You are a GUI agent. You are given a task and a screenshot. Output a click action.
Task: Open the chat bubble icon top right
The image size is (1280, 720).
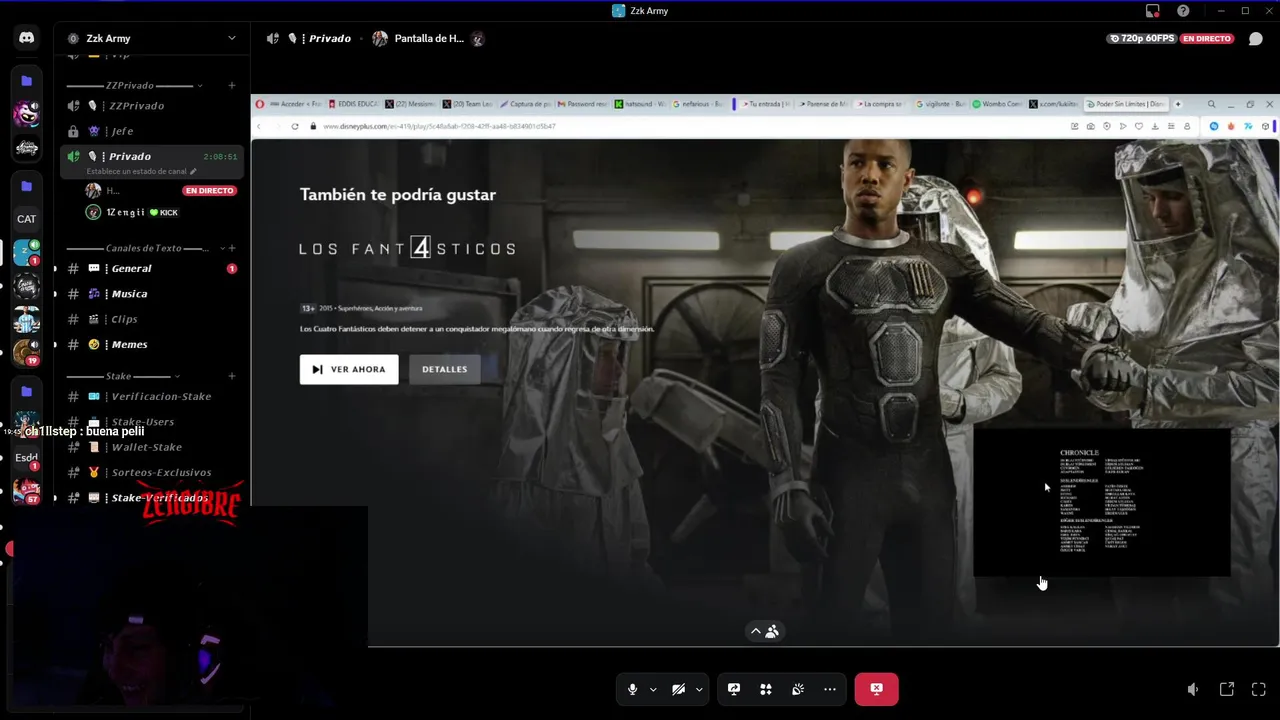[x=1256, y=38]
